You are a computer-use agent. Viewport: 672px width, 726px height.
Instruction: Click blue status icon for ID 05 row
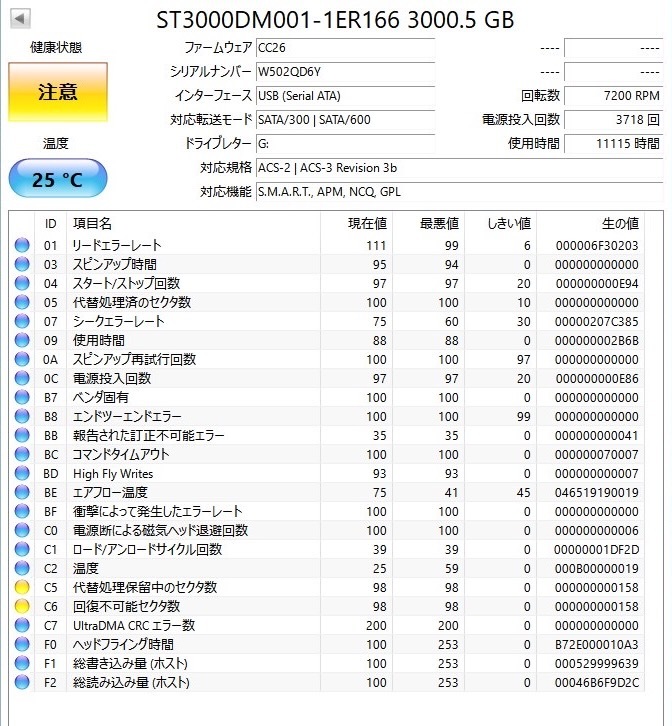[x=22, y=302]
